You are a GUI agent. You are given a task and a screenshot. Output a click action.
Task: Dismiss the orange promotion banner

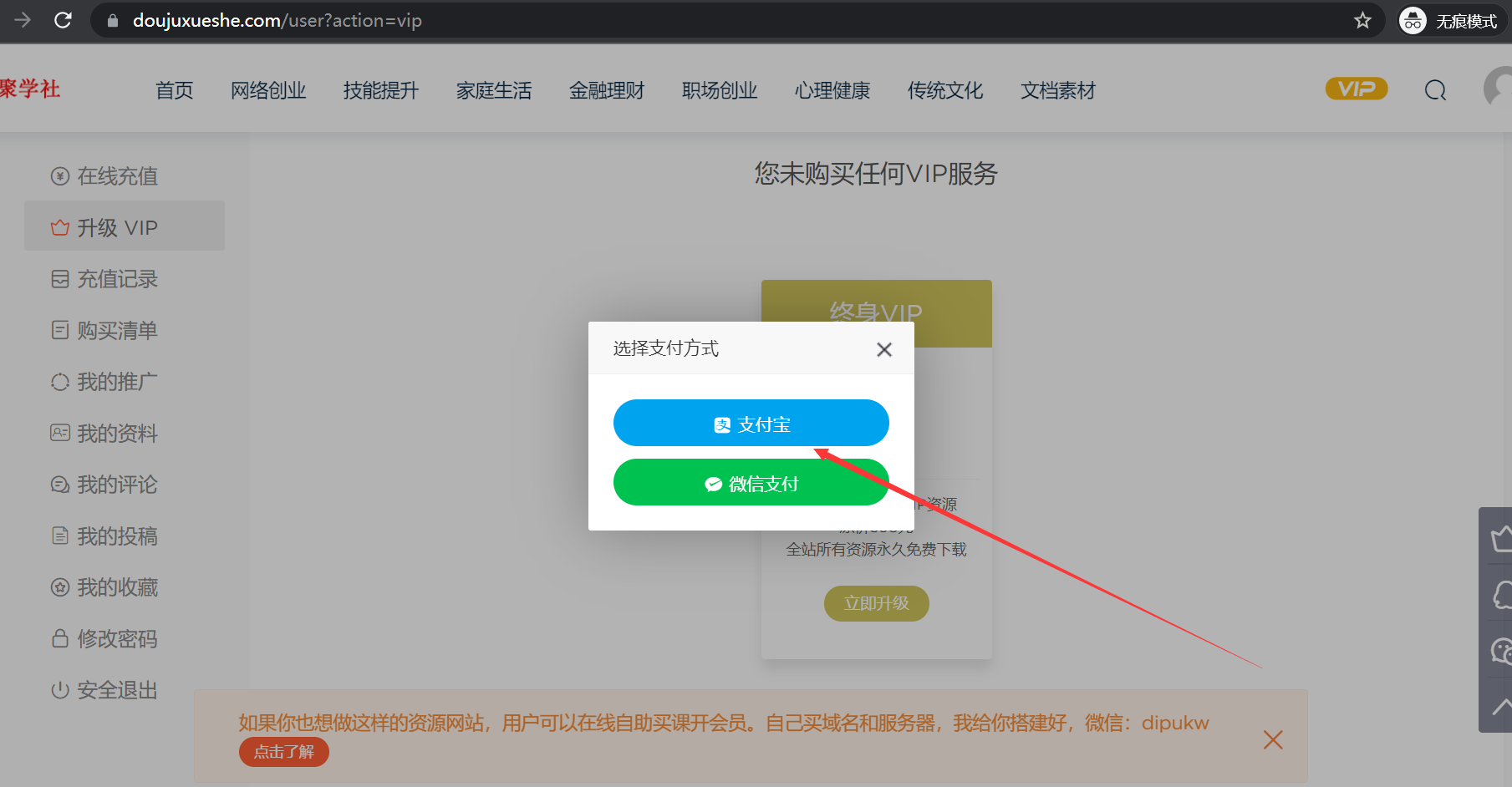point(1272,739)
